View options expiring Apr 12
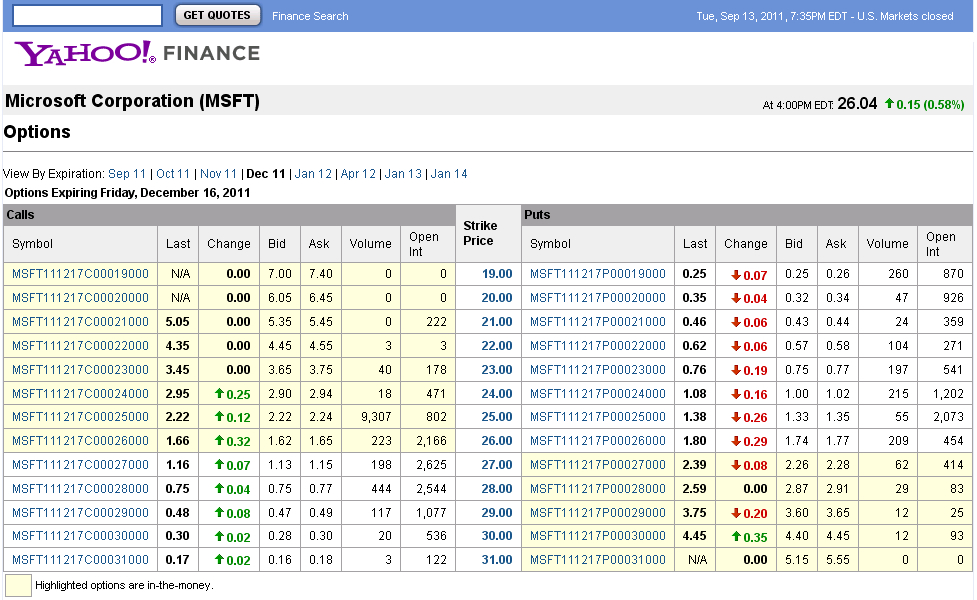The width and height of the screenshot is (977, 600). [x=358, y=174]
